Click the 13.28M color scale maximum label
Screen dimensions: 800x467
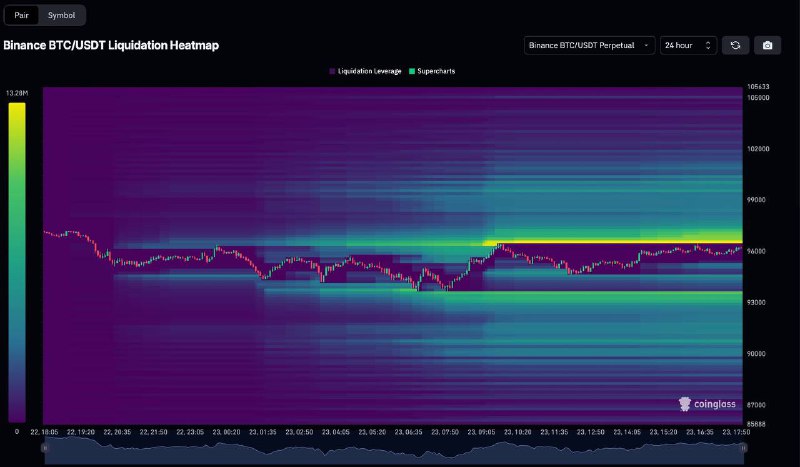point(17,93)
